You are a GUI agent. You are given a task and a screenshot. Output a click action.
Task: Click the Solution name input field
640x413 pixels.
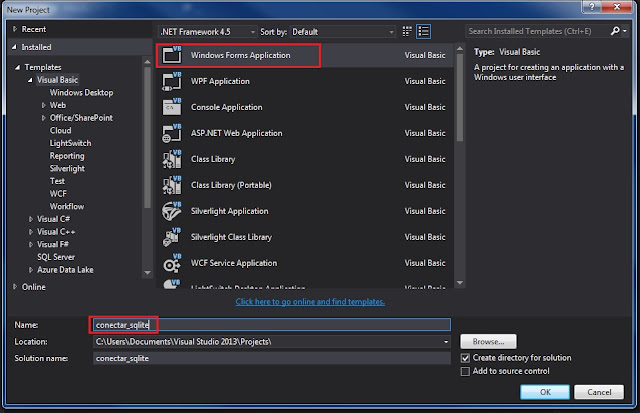pyautogui.click(x=272, y=358)
